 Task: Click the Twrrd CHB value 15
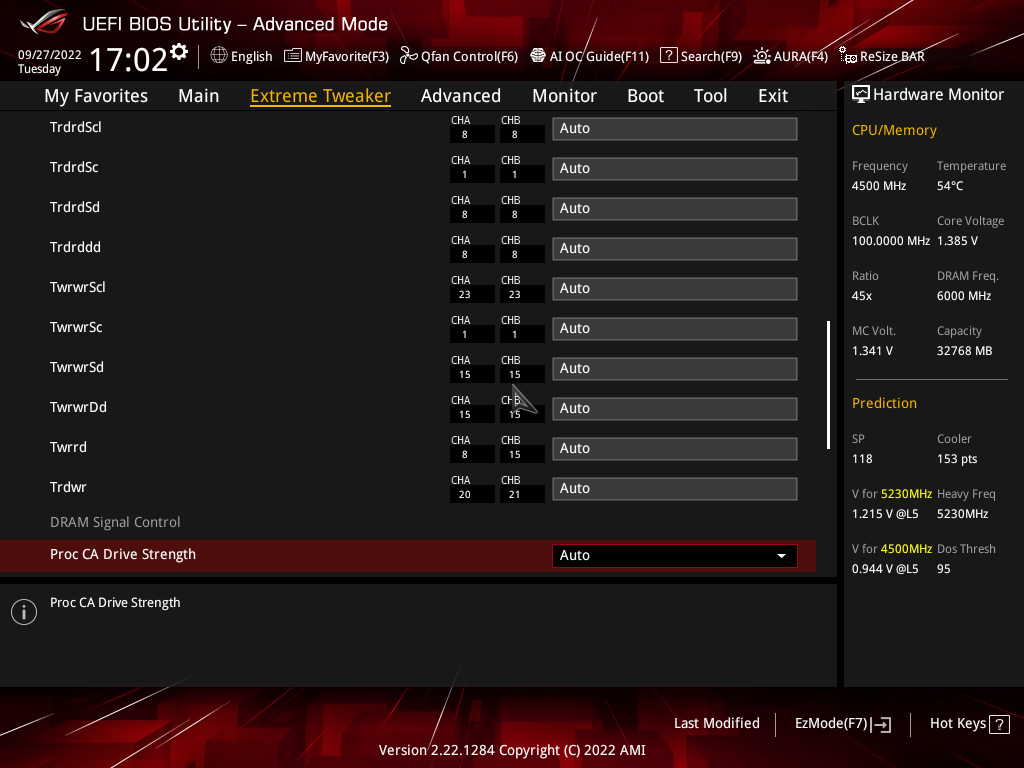pos(515,455)
